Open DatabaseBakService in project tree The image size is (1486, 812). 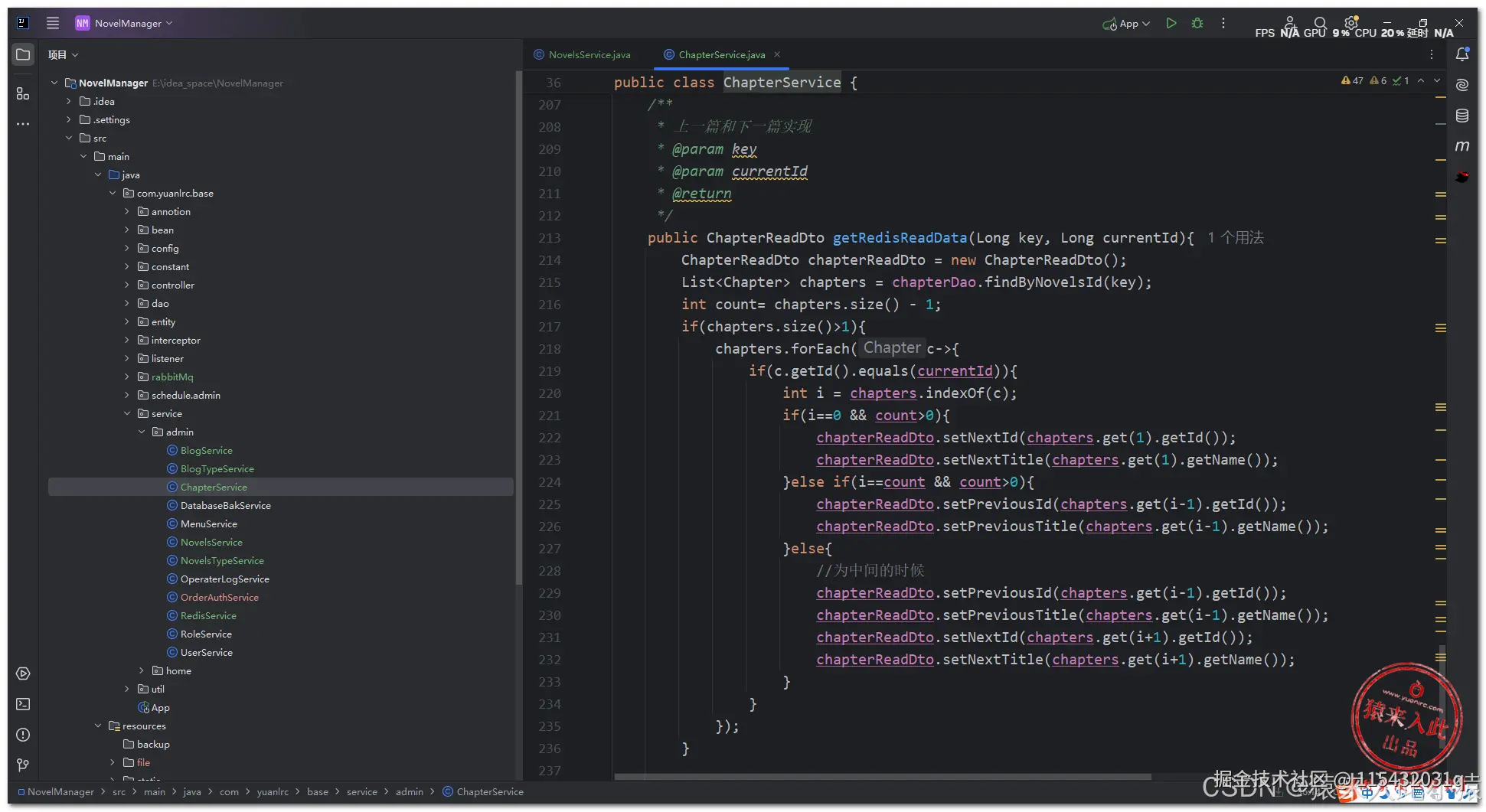(226, 505)
